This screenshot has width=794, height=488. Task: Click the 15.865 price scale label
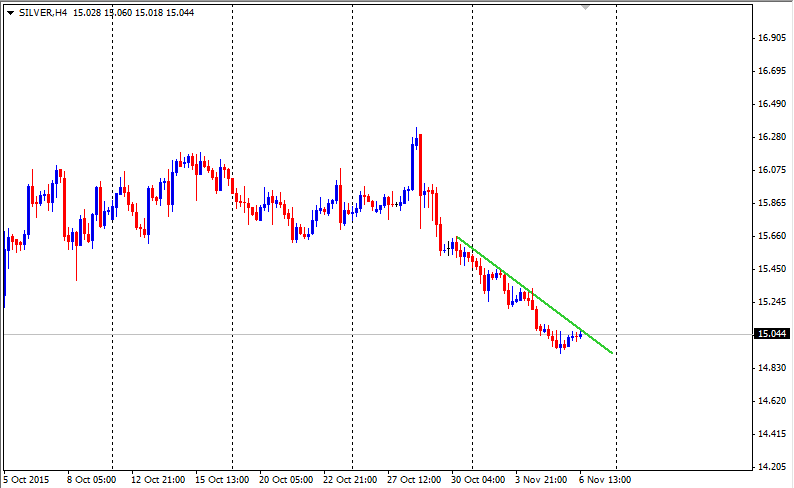(772, 203)
